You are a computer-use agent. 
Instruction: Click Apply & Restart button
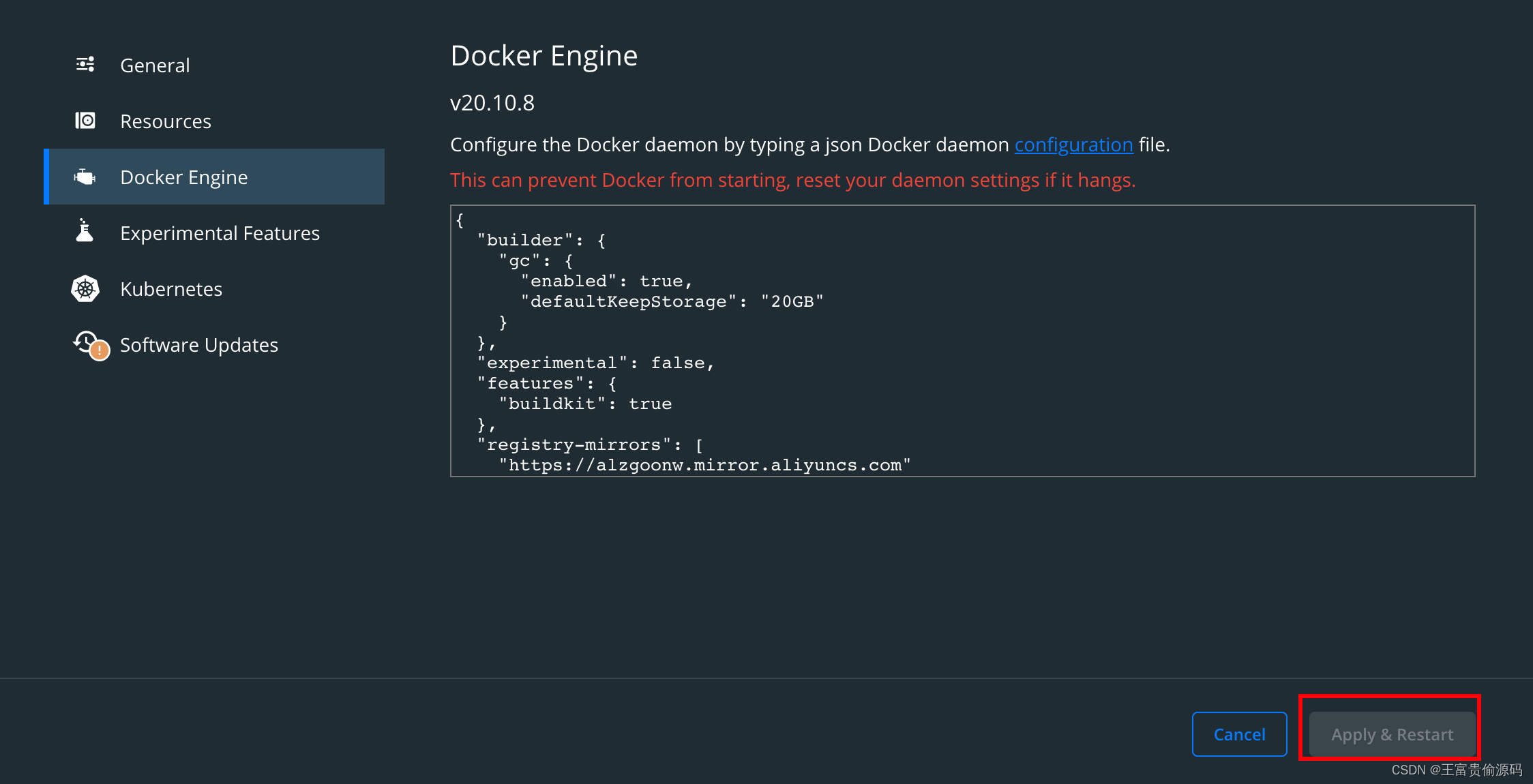pyautogui.click(x=1392, y=734)
